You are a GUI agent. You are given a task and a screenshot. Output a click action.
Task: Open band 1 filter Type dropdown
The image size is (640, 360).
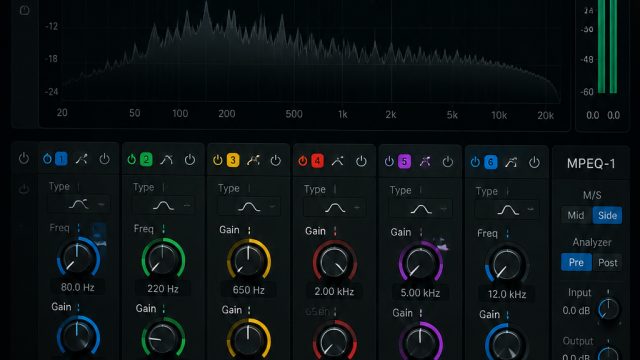79,204
